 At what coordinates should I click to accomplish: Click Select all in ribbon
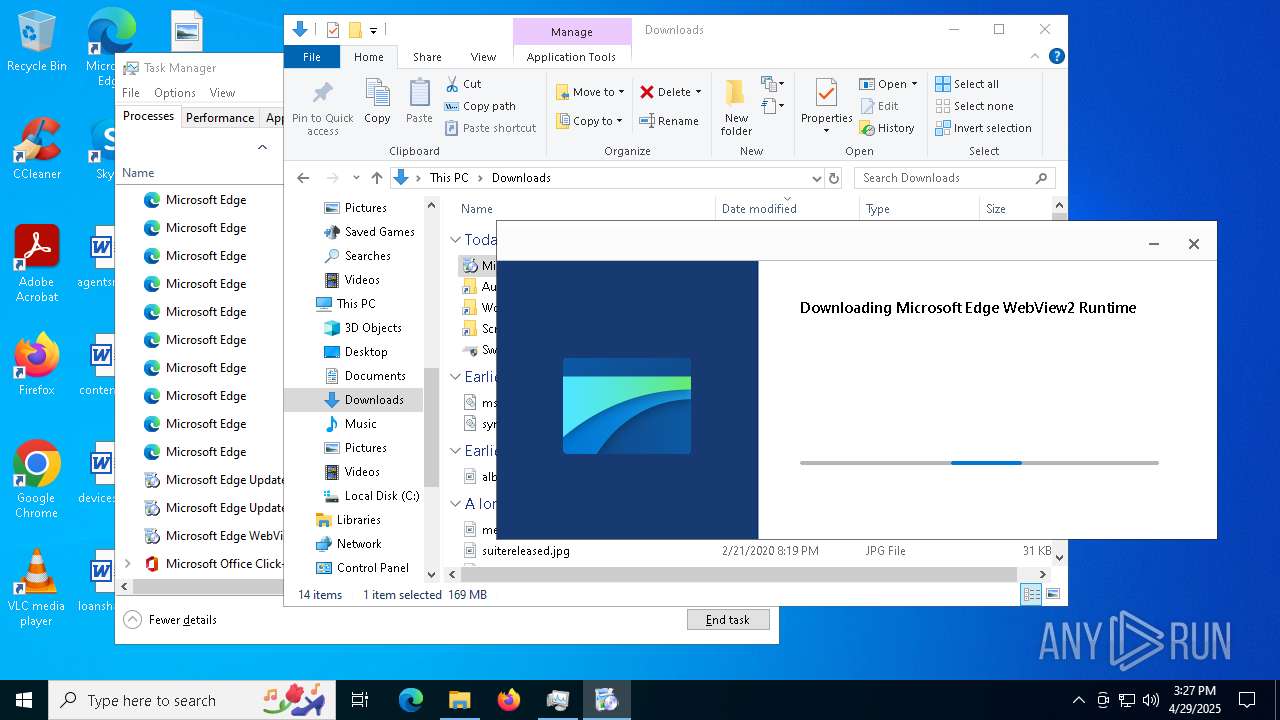click(x=967, y=84)
